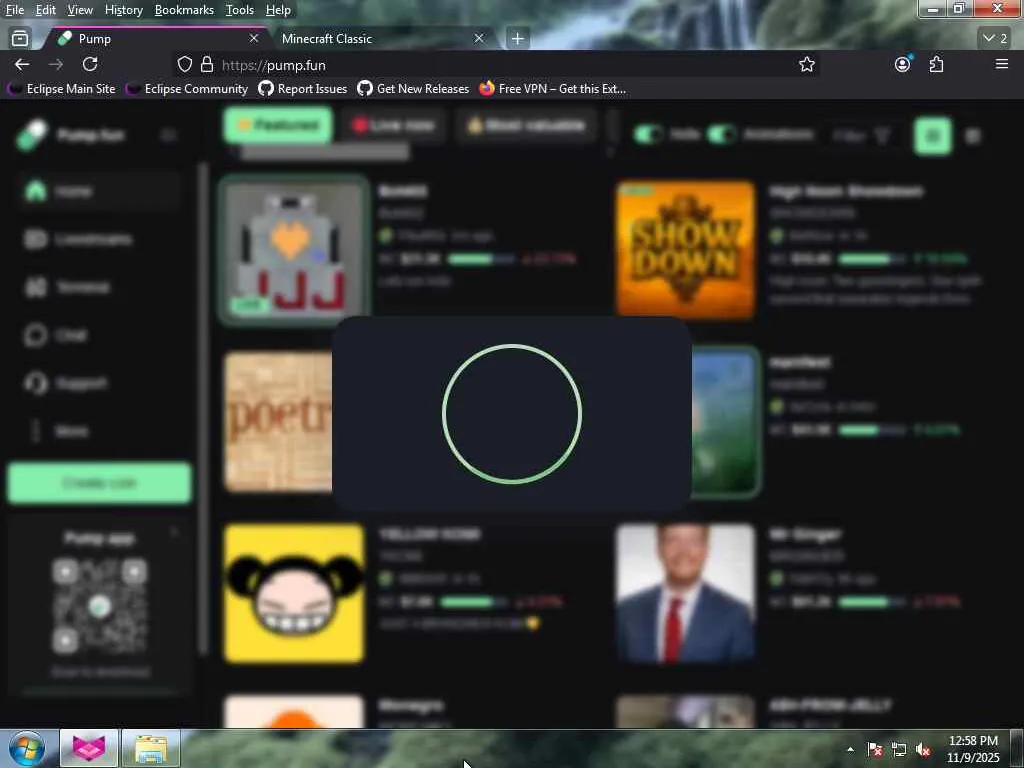
Task: Collapse the sidebar using its header icon
Action: [168, 135]
